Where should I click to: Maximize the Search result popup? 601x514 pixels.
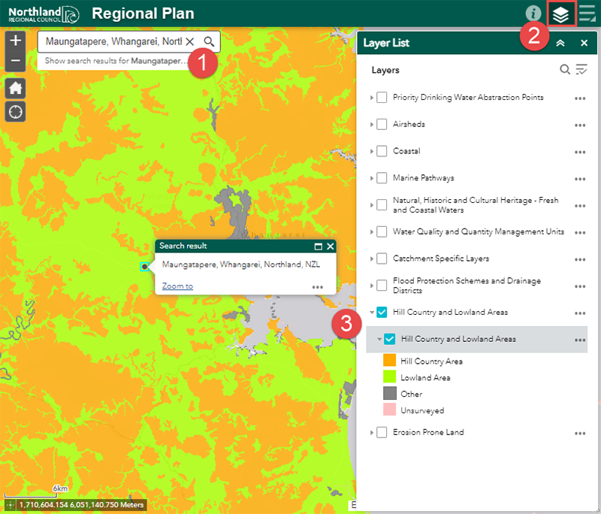click(x=318, y=246)
